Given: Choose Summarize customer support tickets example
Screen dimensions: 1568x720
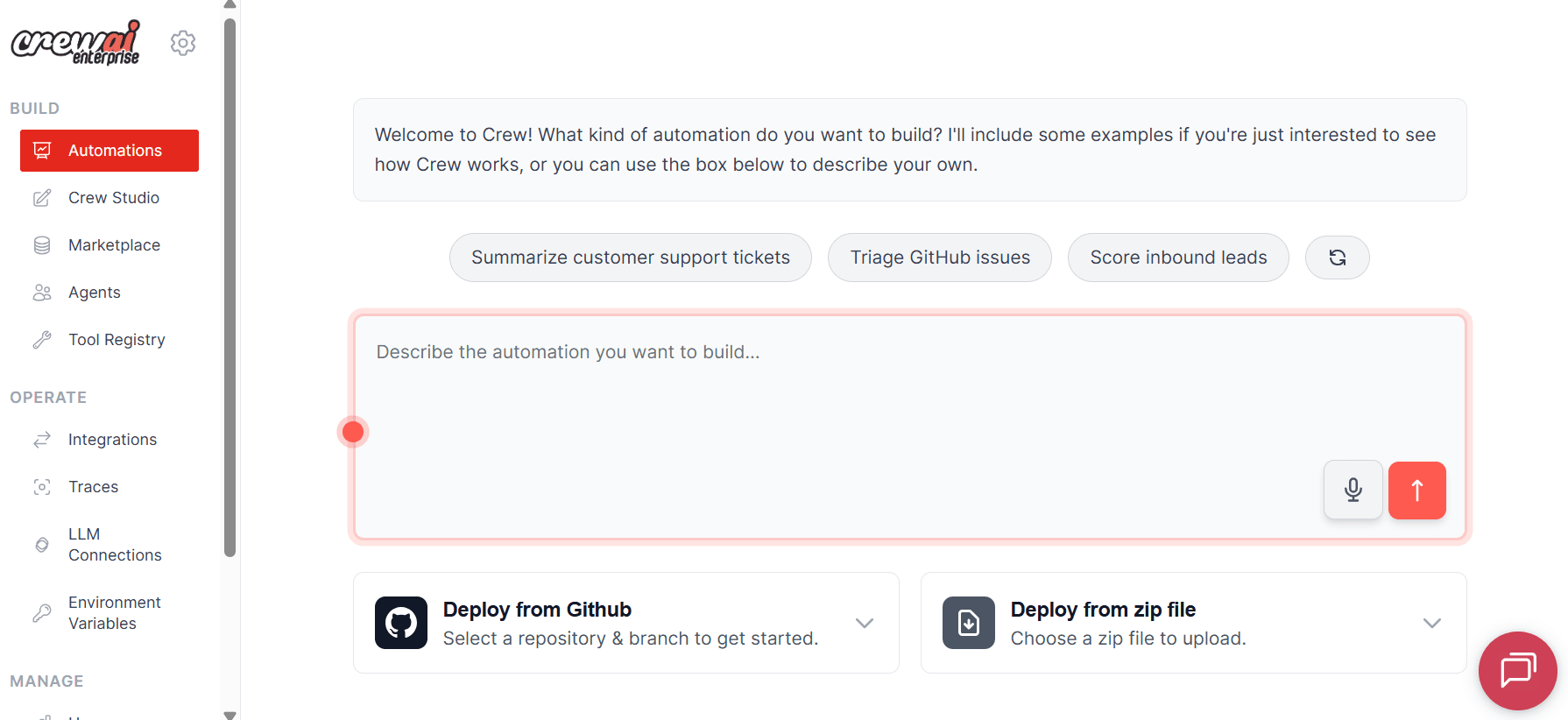Looking at the screenshot, I should click(x=631, y=258).
